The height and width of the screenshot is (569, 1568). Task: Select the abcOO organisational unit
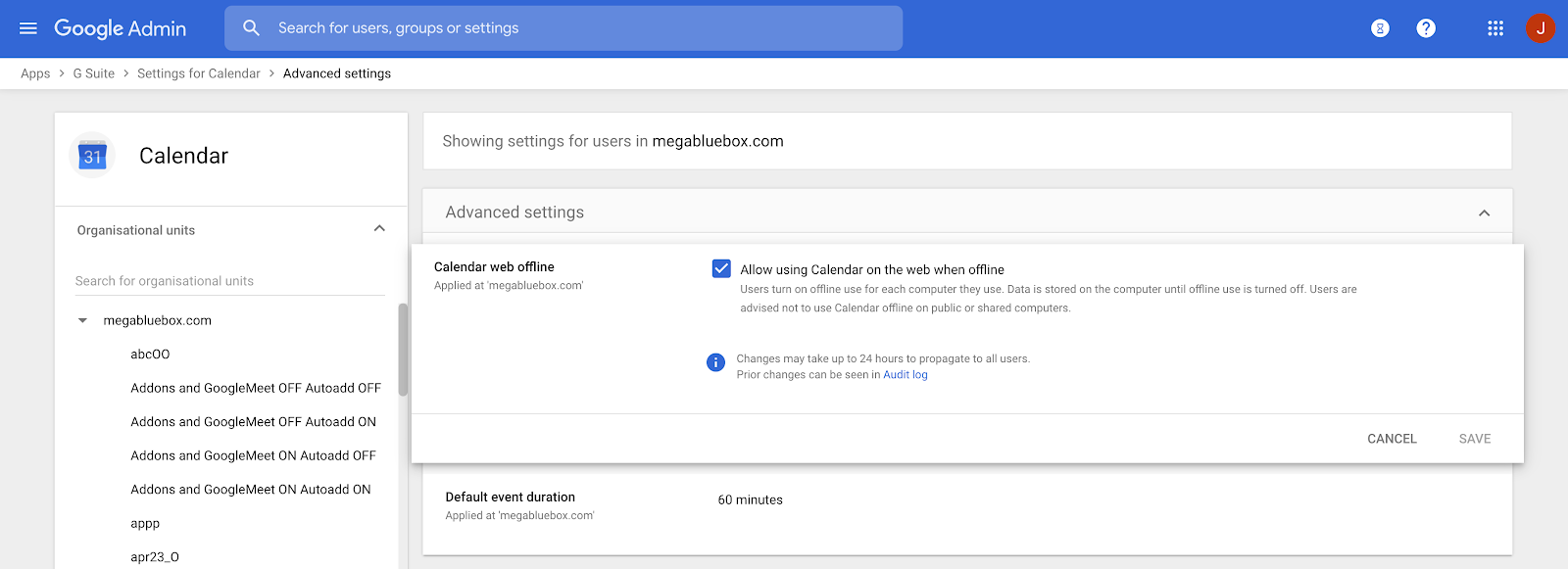pos(150,355)
